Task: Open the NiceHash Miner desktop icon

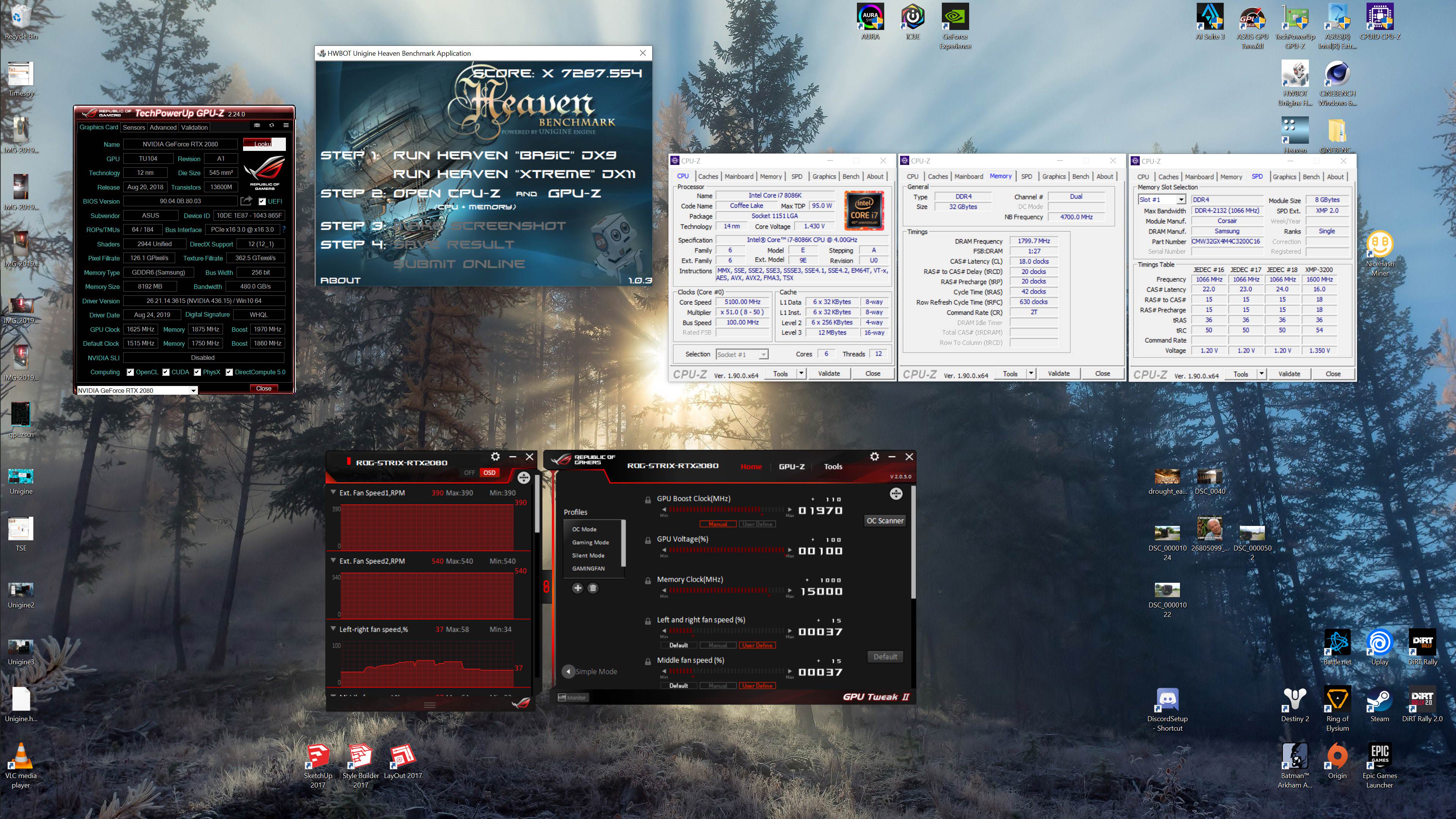Action: [x=1380, y=253]
